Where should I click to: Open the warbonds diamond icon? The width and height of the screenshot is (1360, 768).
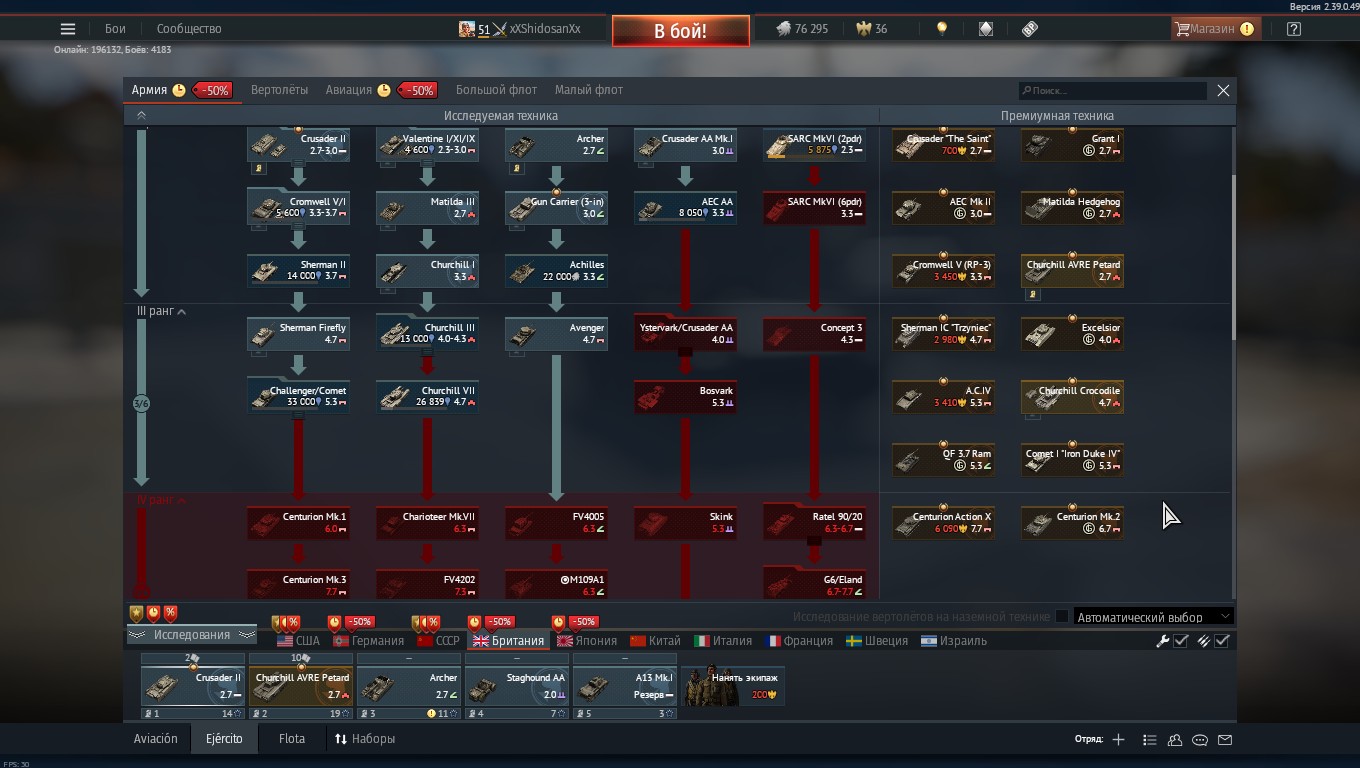pos(985,29)
